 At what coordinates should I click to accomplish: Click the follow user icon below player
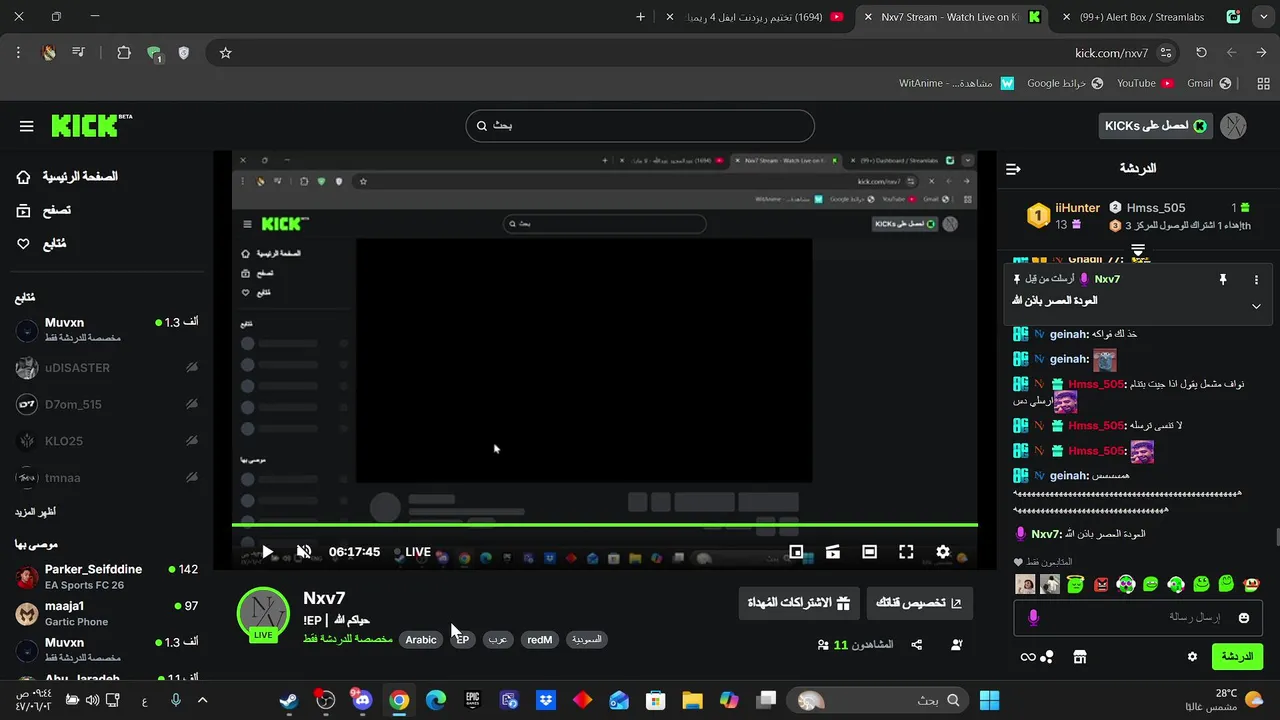click(957, 645)
